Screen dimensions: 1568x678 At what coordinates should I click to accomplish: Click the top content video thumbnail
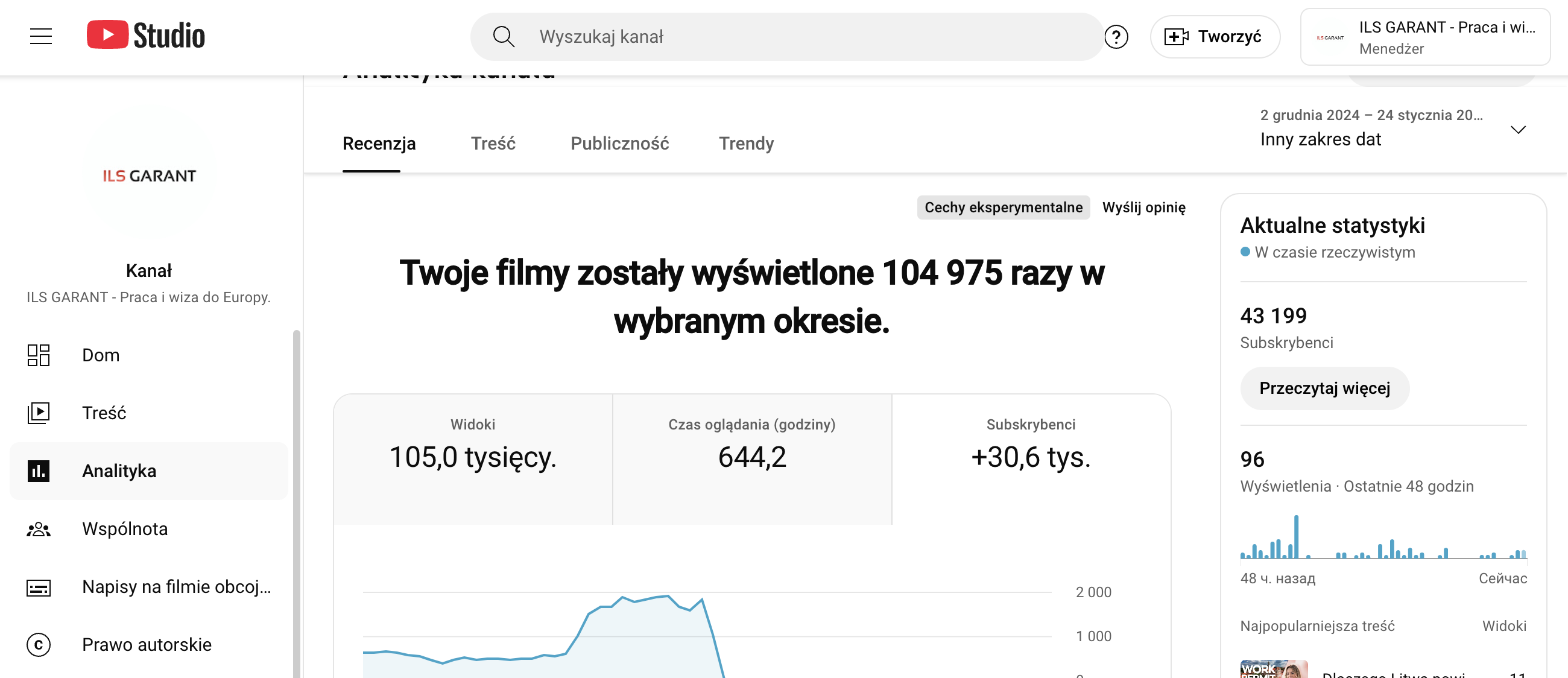[1274, 668]
